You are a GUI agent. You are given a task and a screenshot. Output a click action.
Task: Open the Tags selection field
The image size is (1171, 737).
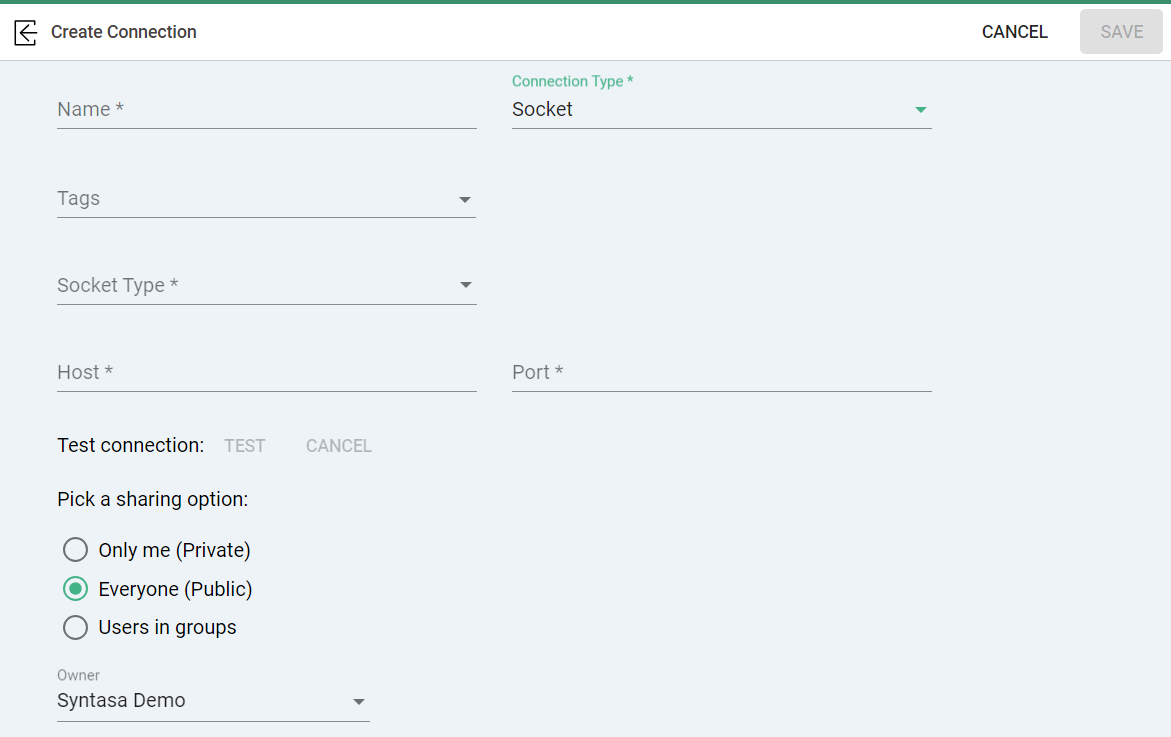point(250,199)
